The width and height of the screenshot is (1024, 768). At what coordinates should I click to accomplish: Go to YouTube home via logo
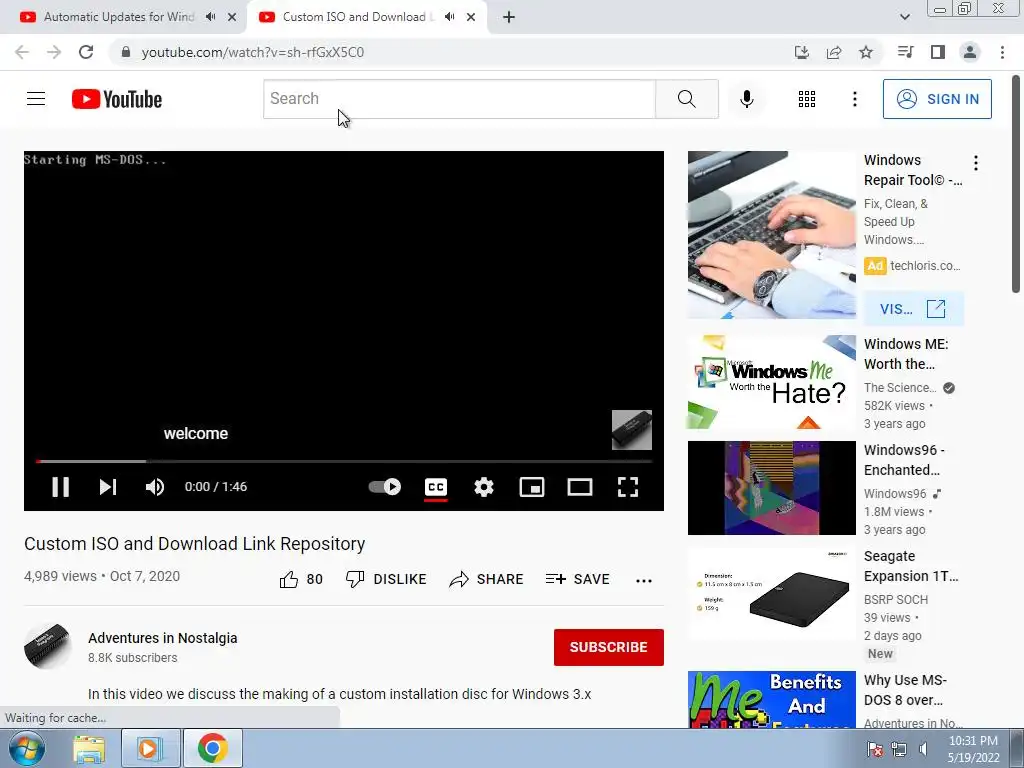coord(117,99)
